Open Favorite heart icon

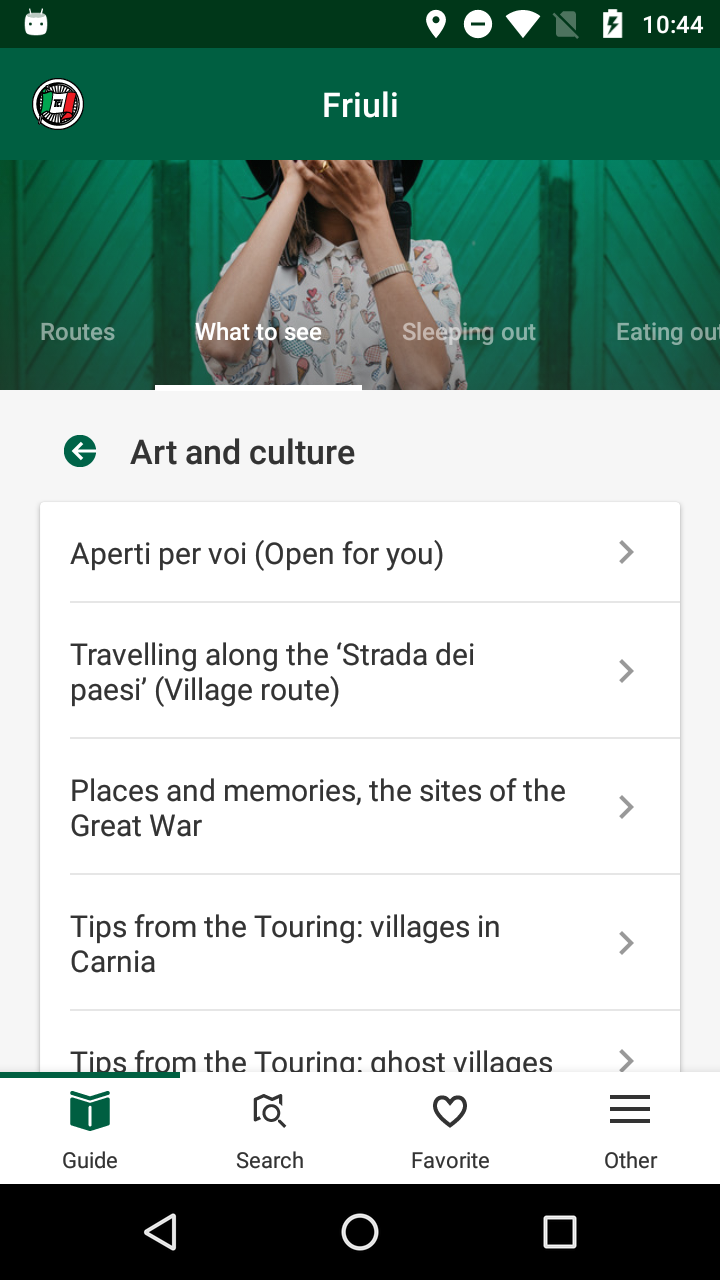450,1111
